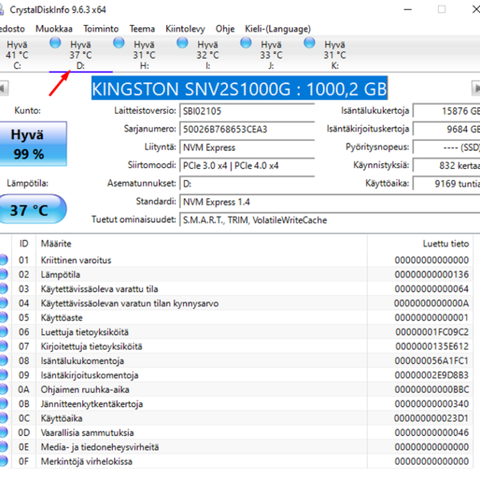Image resolution: width=480 pixels, height=480 pixels.
Task: Minimize the CrystalDiskInfo window
Action: [408, 9]
